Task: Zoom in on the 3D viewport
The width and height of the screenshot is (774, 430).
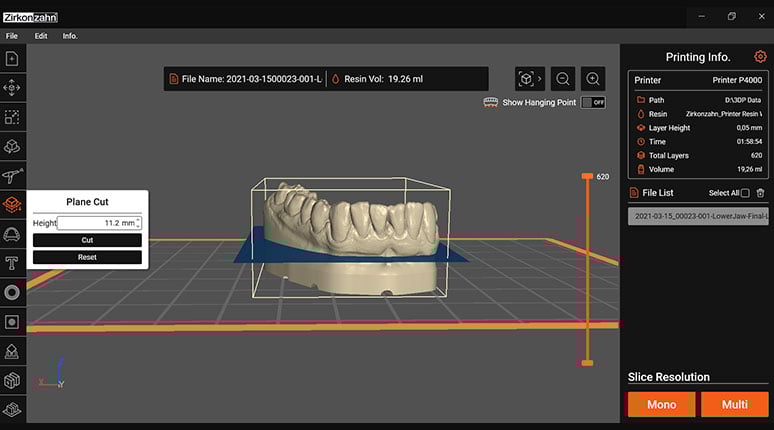Action: 593,79
